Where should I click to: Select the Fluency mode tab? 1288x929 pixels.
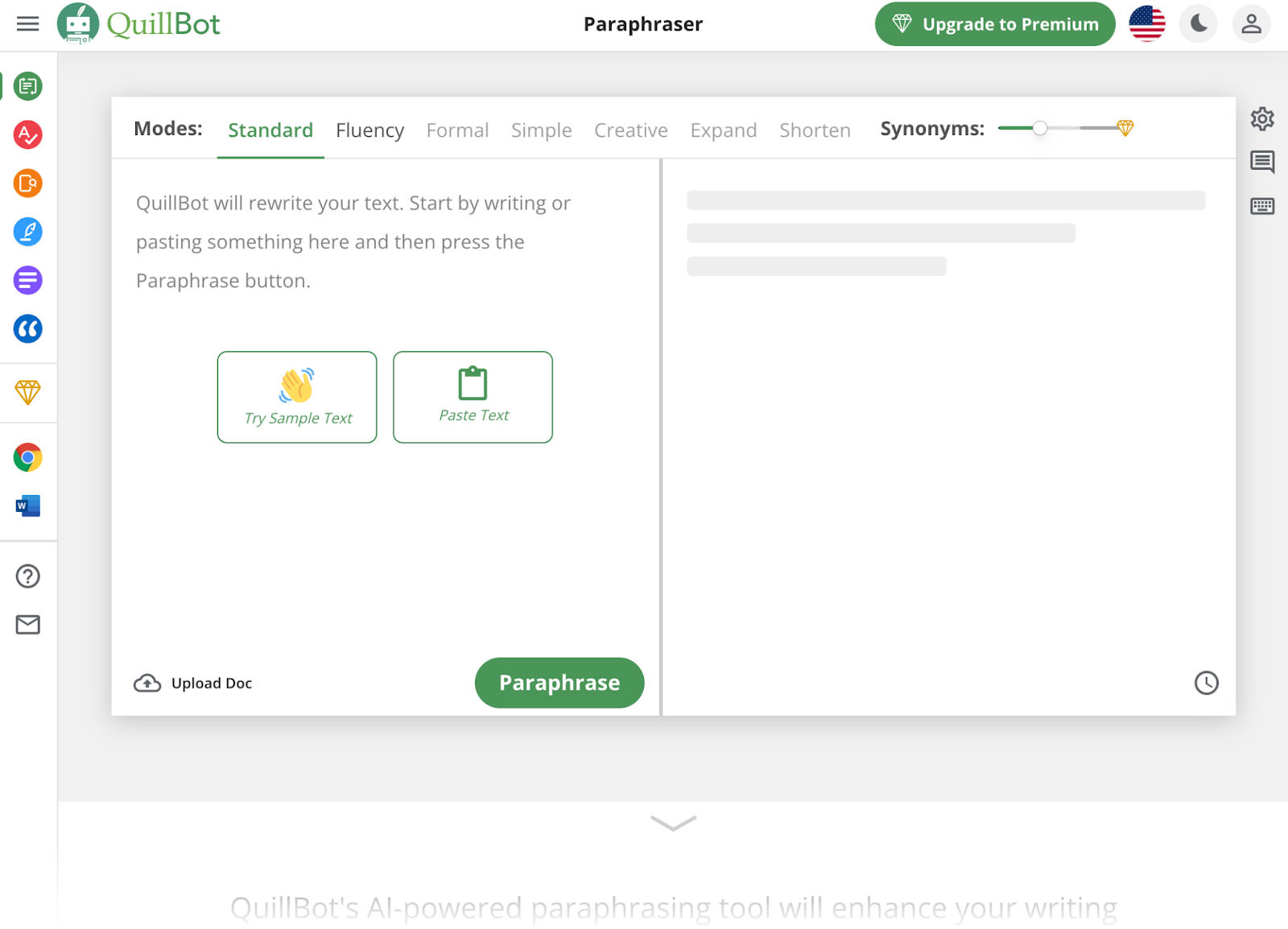[369, 130]
